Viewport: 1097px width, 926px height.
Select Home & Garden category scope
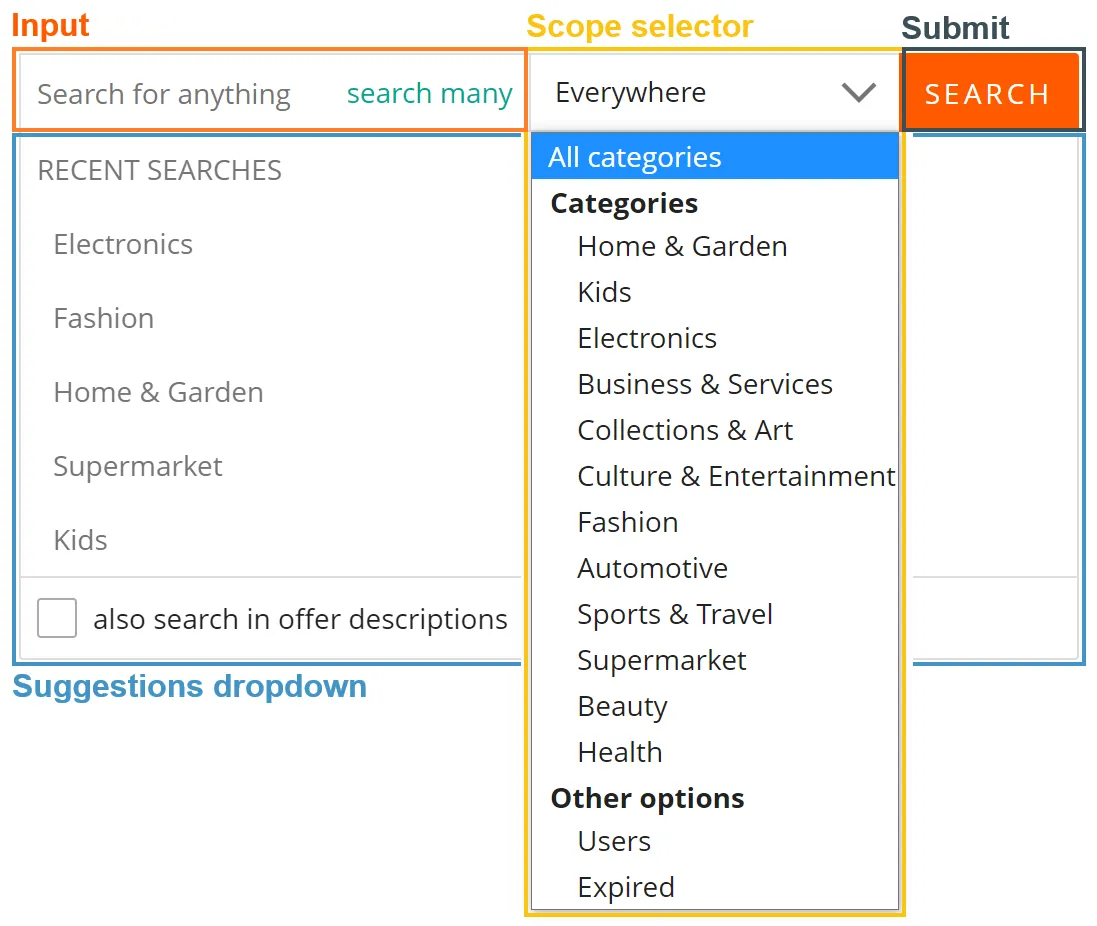681,246
